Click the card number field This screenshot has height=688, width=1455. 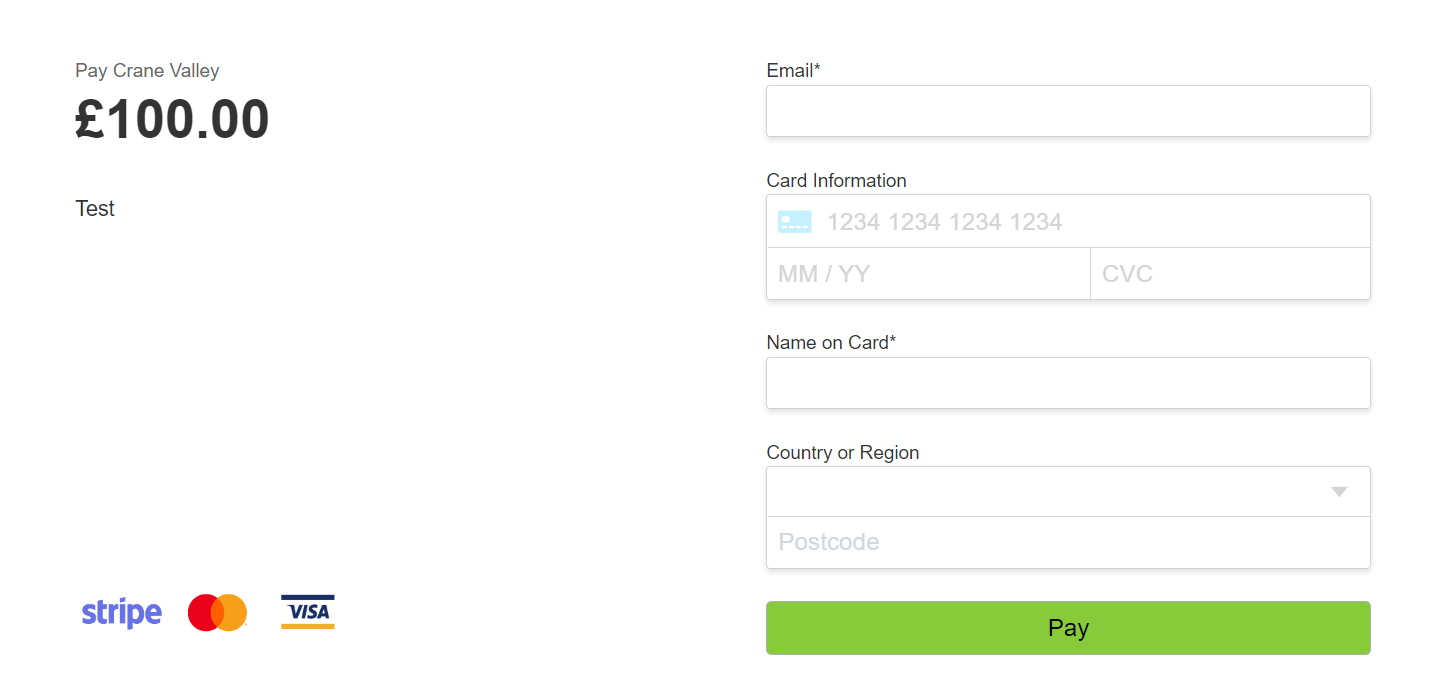(1090, 222)
